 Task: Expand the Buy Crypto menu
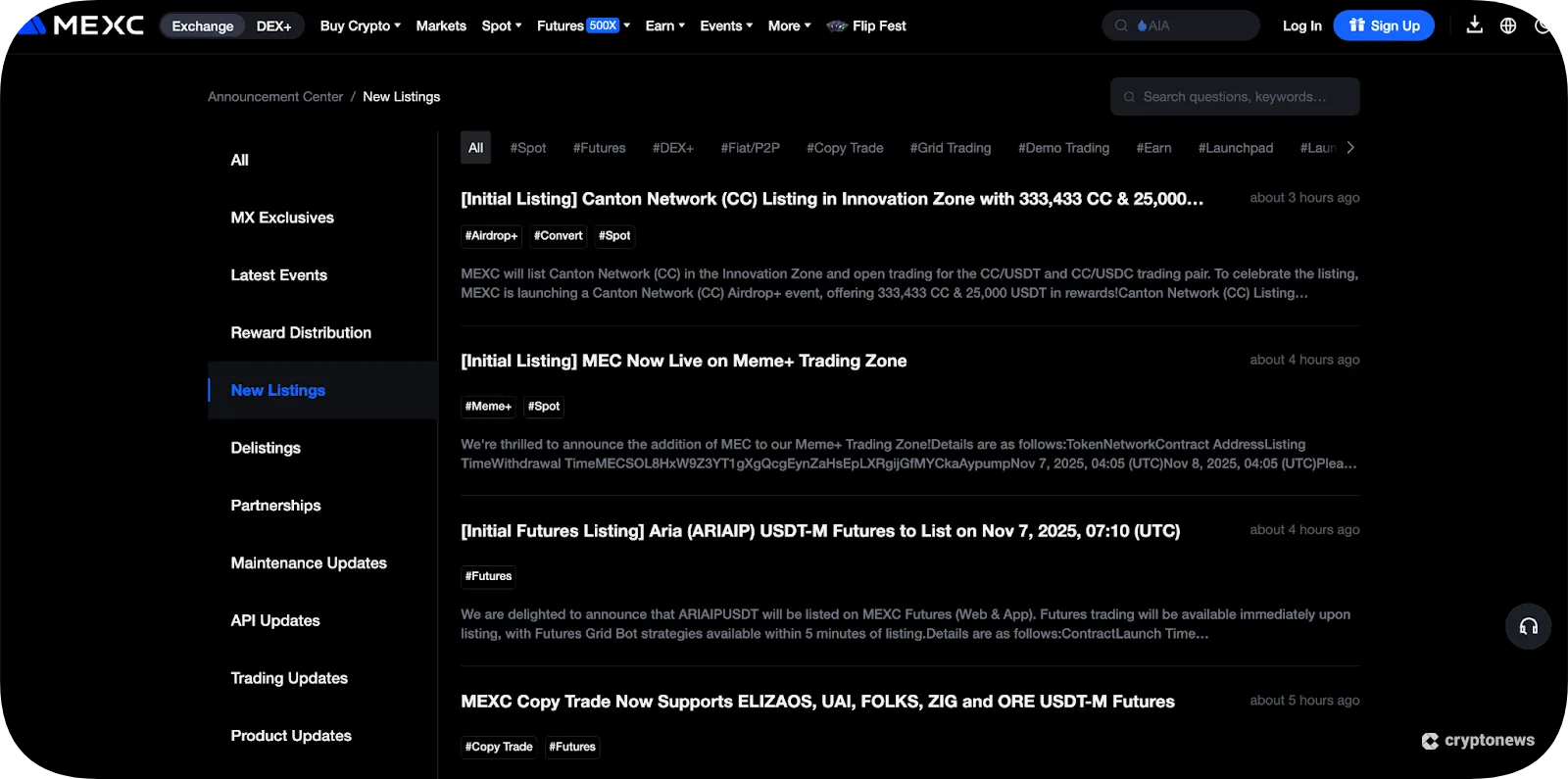360,25
